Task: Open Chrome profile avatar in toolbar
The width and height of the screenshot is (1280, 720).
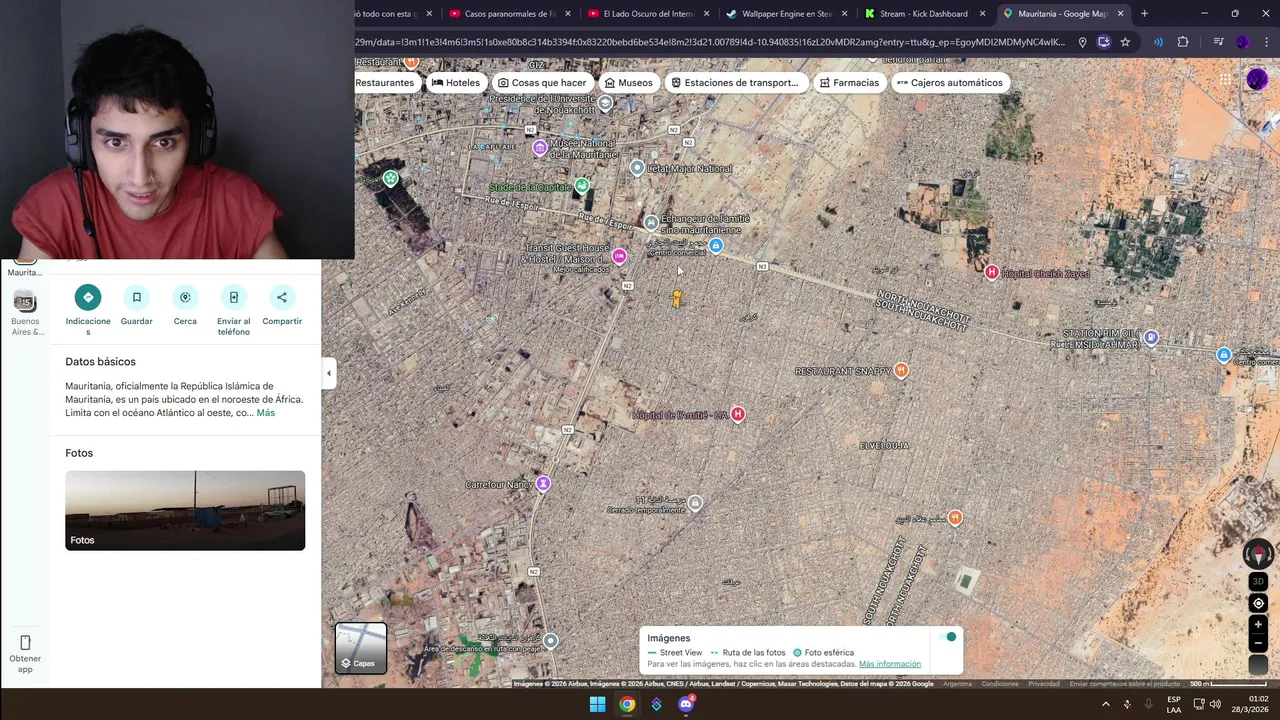Action: (x=1243, y=42)
